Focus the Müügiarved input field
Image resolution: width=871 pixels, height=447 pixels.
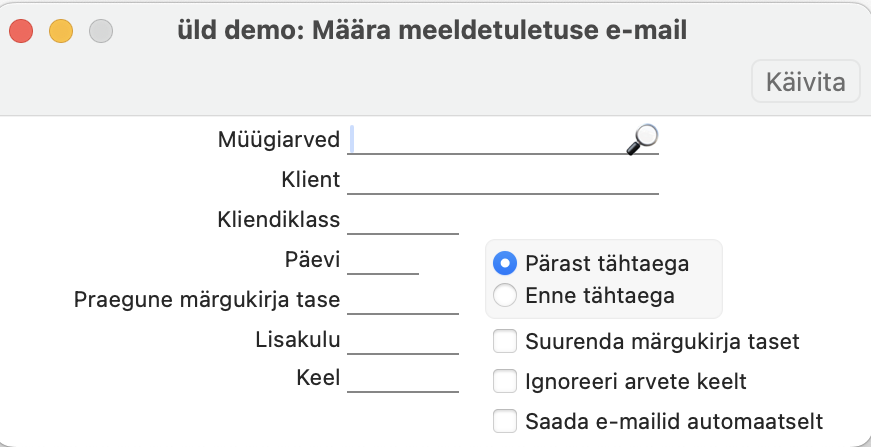pyautogui.click(x=488, y=140)
